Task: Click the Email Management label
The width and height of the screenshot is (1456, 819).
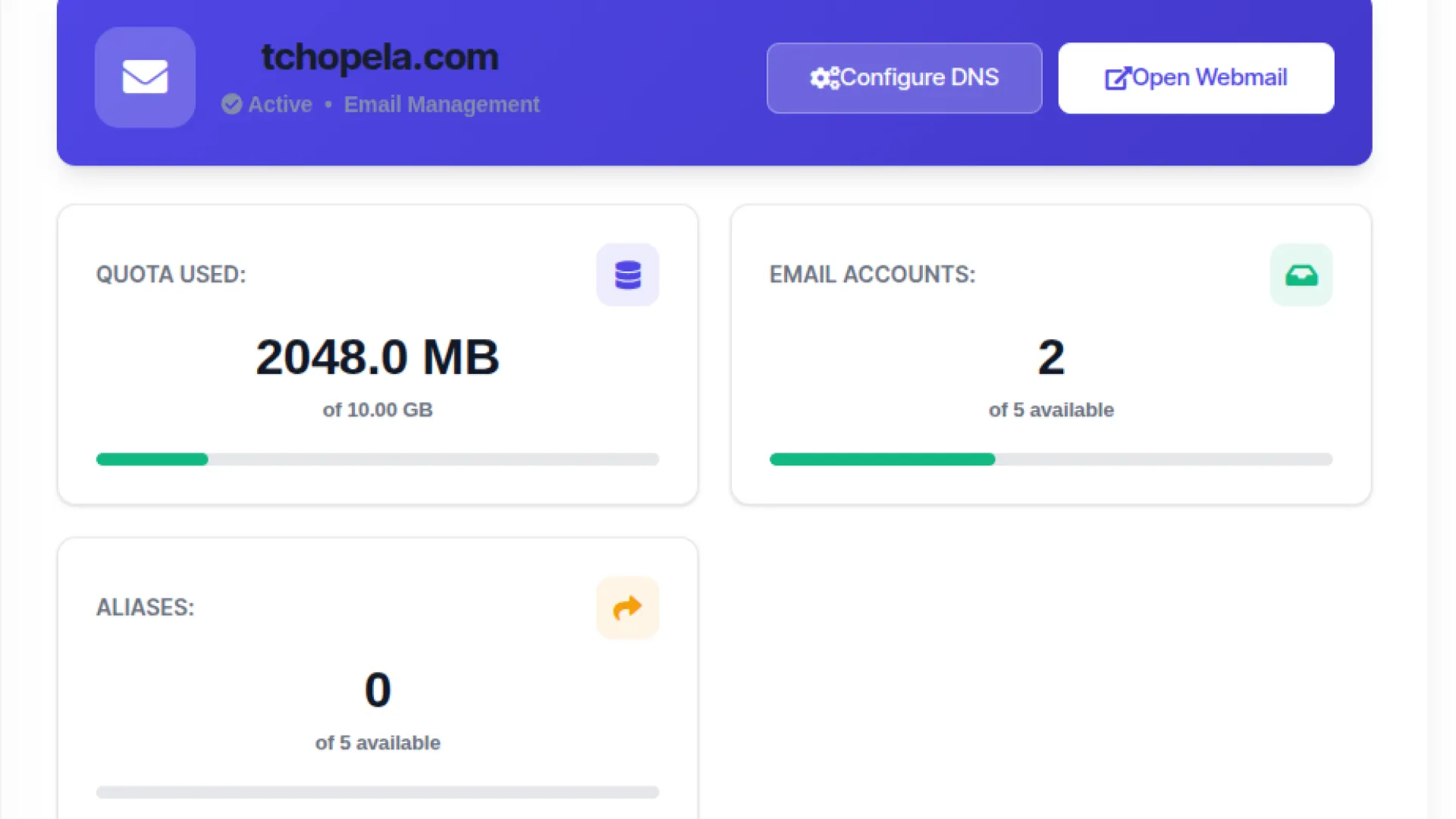Action: [x=441, y=104]
